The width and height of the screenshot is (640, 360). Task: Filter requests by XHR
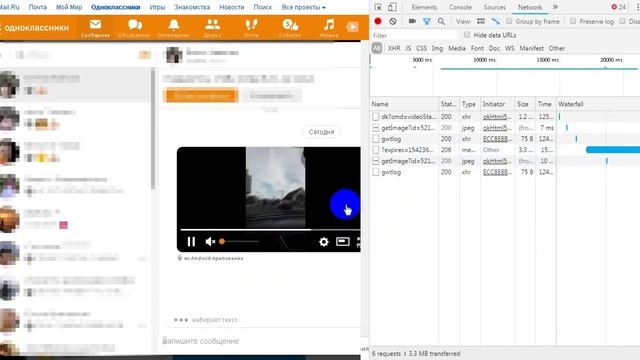(394, 48)
